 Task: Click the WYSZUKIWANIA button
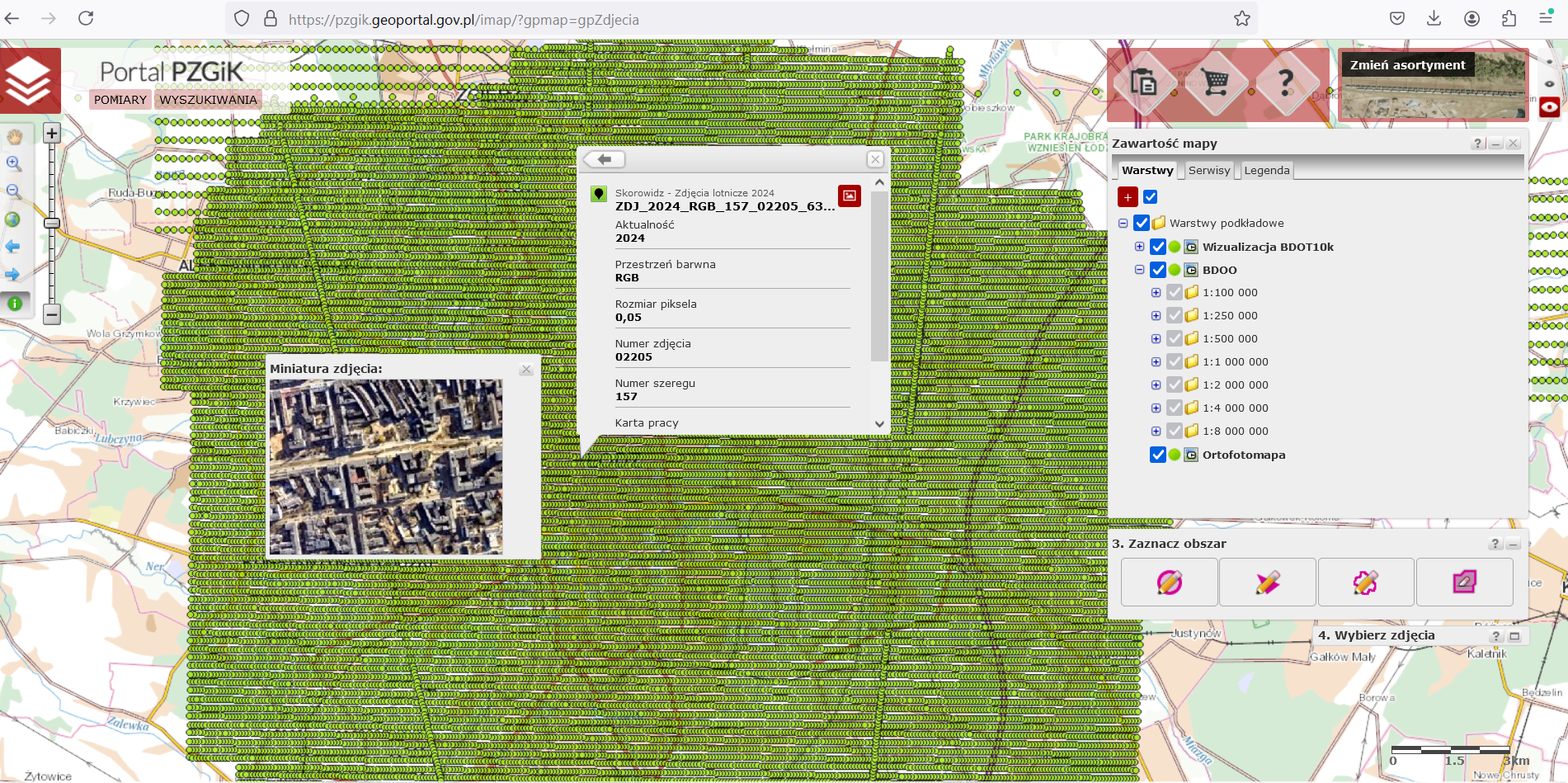pyautogui.click(x=208, y=100)
